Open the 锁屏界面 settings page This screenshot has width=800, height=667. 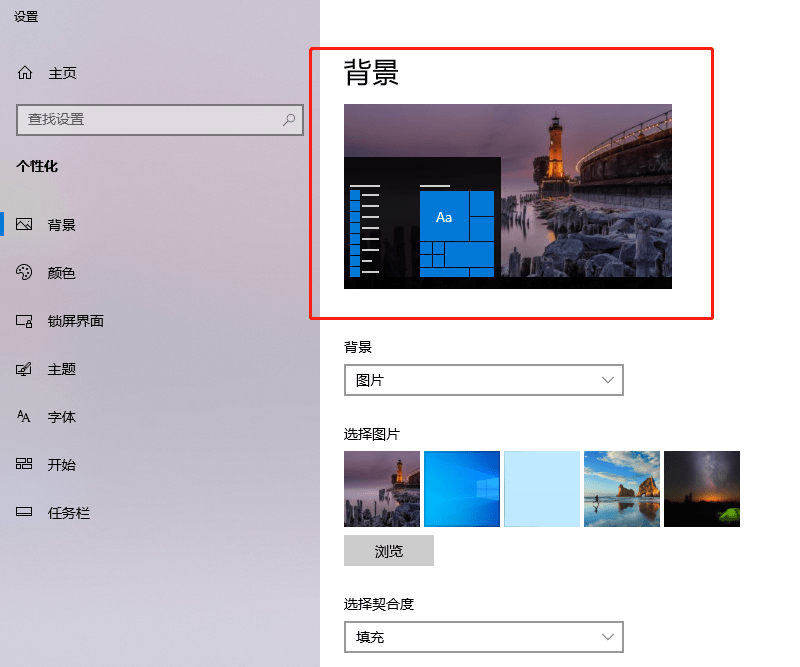(76, 321)
